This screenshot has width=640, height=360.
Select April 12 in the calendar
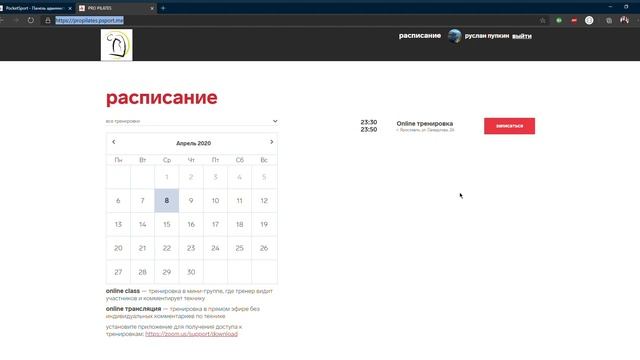(264, 200)
